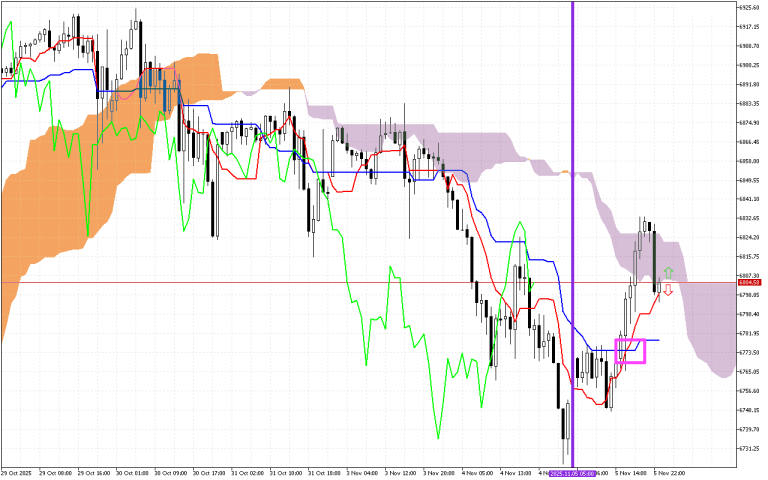Click the 6815.75 price axis label
768x480 pixels.
click(750, 256)
